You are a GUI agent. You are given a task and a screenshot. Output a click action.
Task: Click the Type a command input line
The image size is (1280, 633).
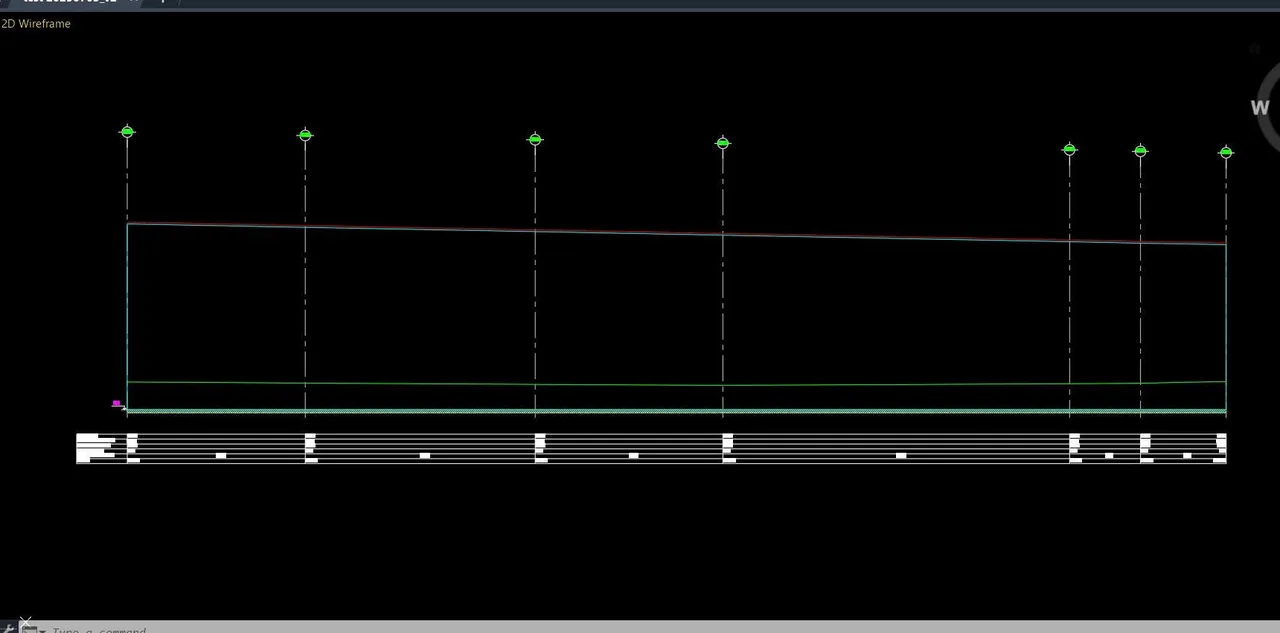pos(660,629)
